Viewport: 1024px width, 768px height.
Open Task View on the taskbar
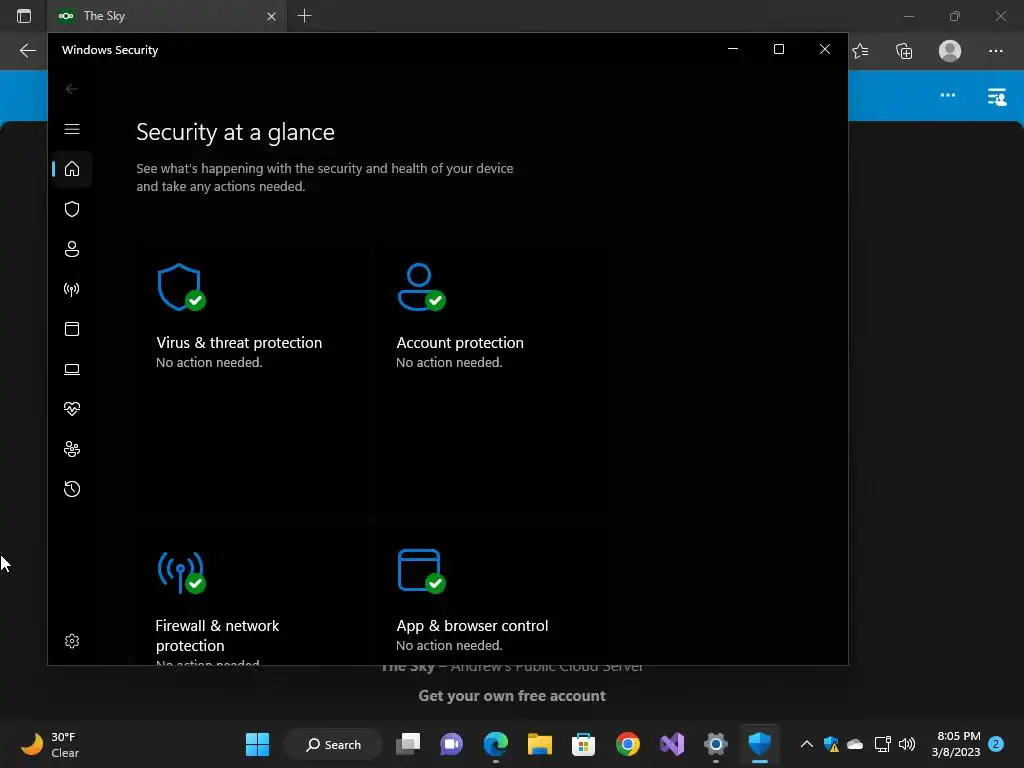pos(408,744)
